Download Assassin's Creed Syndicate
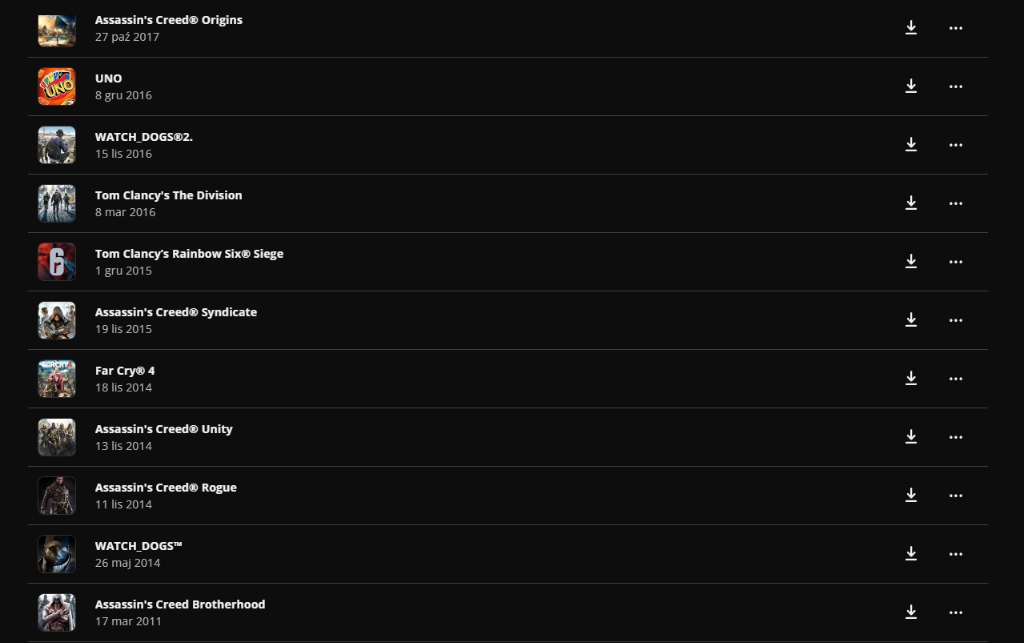This screenshot has width=1024, height=643. [x=911, y=320]
